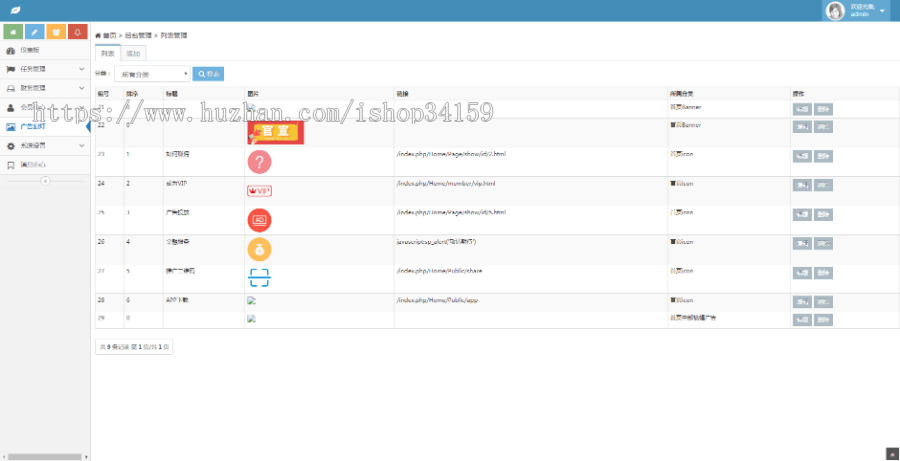This screenshot has width=900, height=461.
Task: Click the leaf logo in top bar
Action: click(x=12, y=10)
